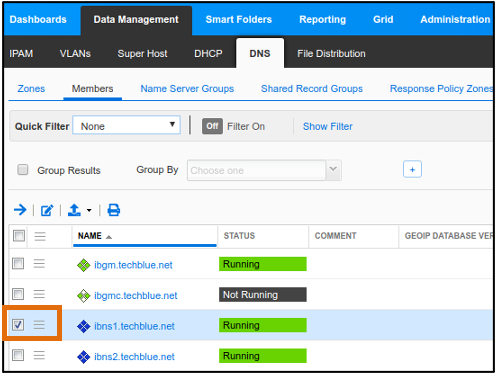The height and width of the screenshot is (376, 496).
Task: Toggle the Filter On Off switch
Action: [x=212, y=126]
